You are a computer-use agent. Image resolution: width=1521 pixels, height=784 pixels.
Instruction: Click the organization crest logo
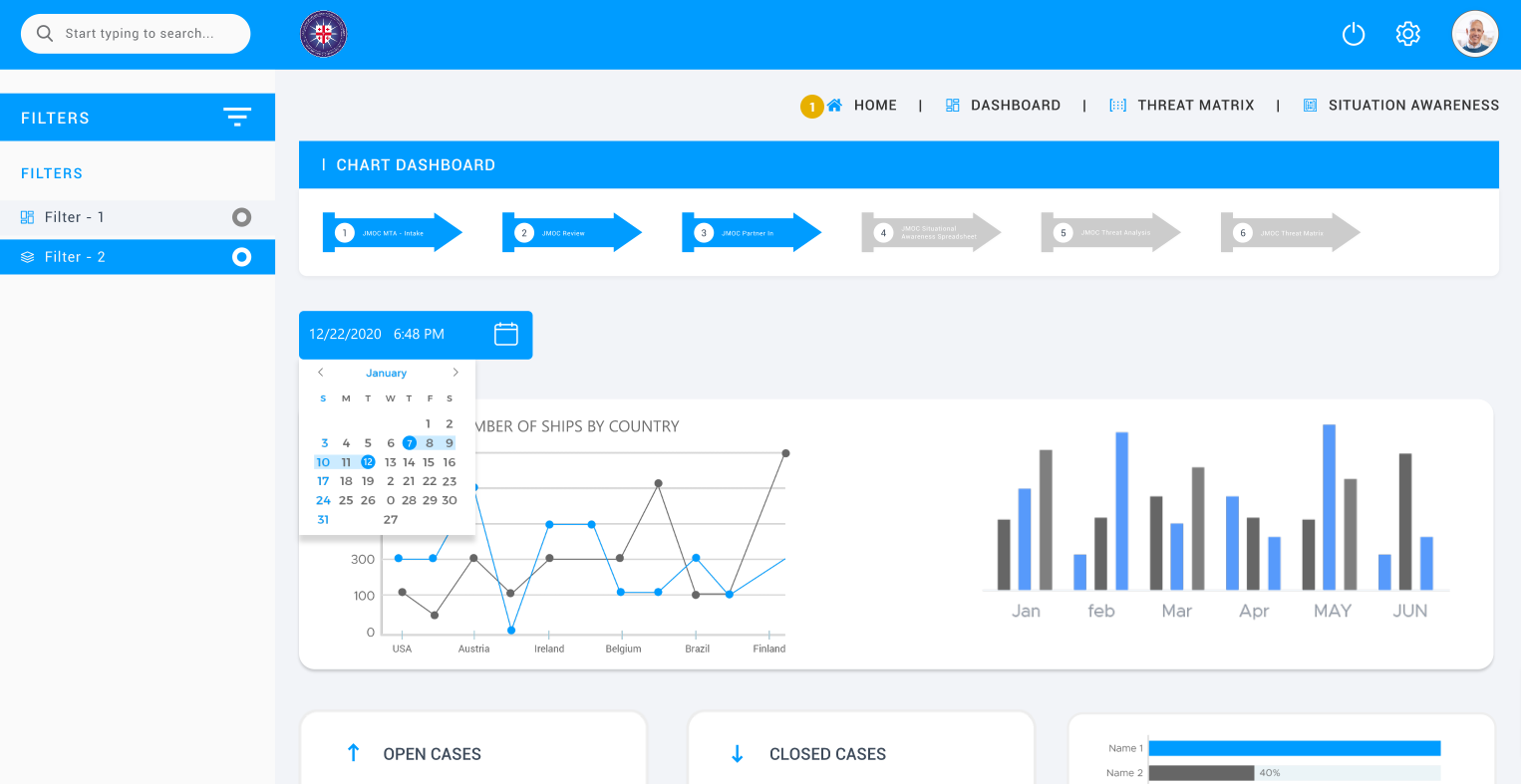(324, 34)
